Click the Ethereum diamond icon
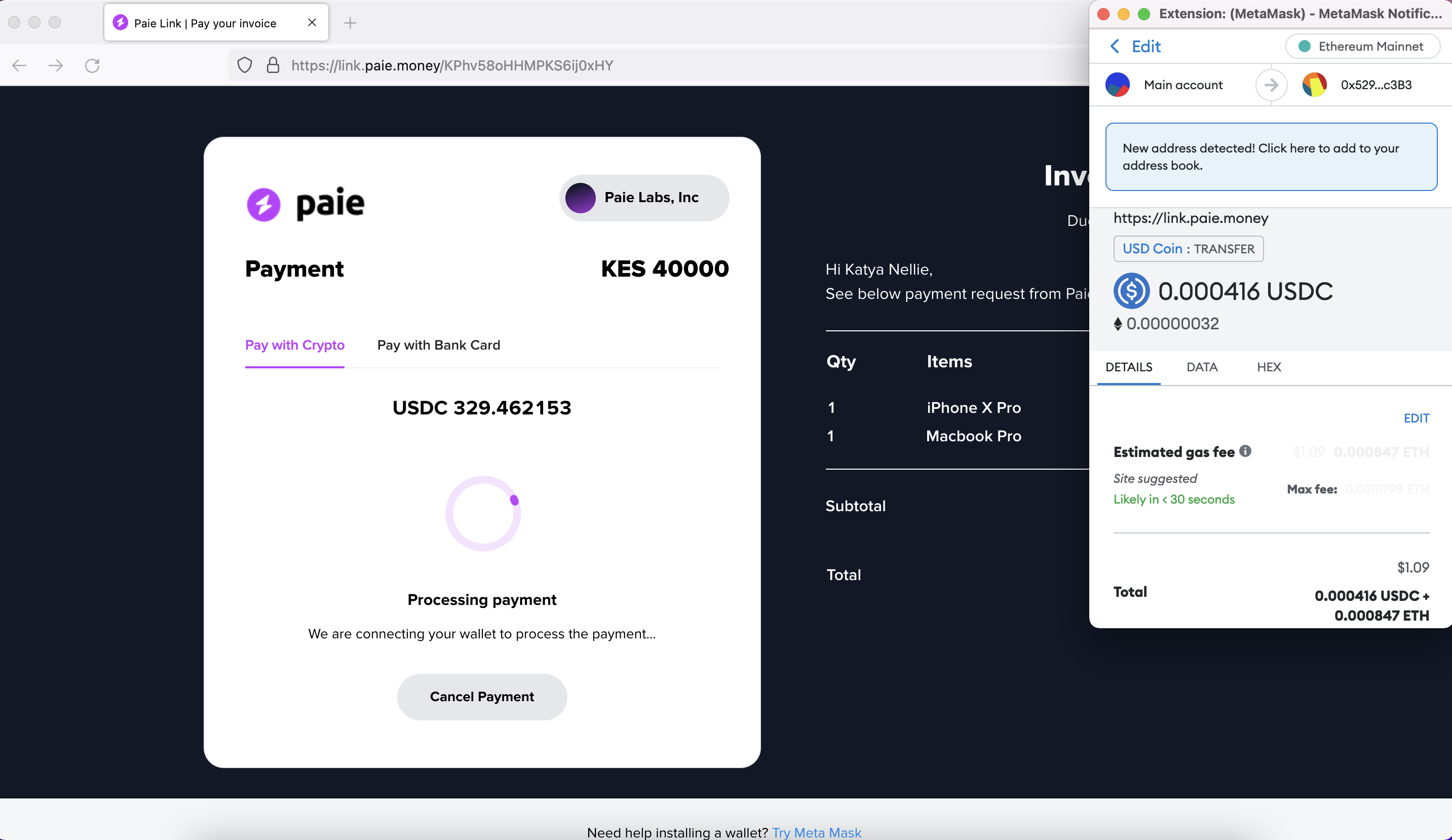Image resolution: width=1452 pixels, height=840 pixels. 1118,324
